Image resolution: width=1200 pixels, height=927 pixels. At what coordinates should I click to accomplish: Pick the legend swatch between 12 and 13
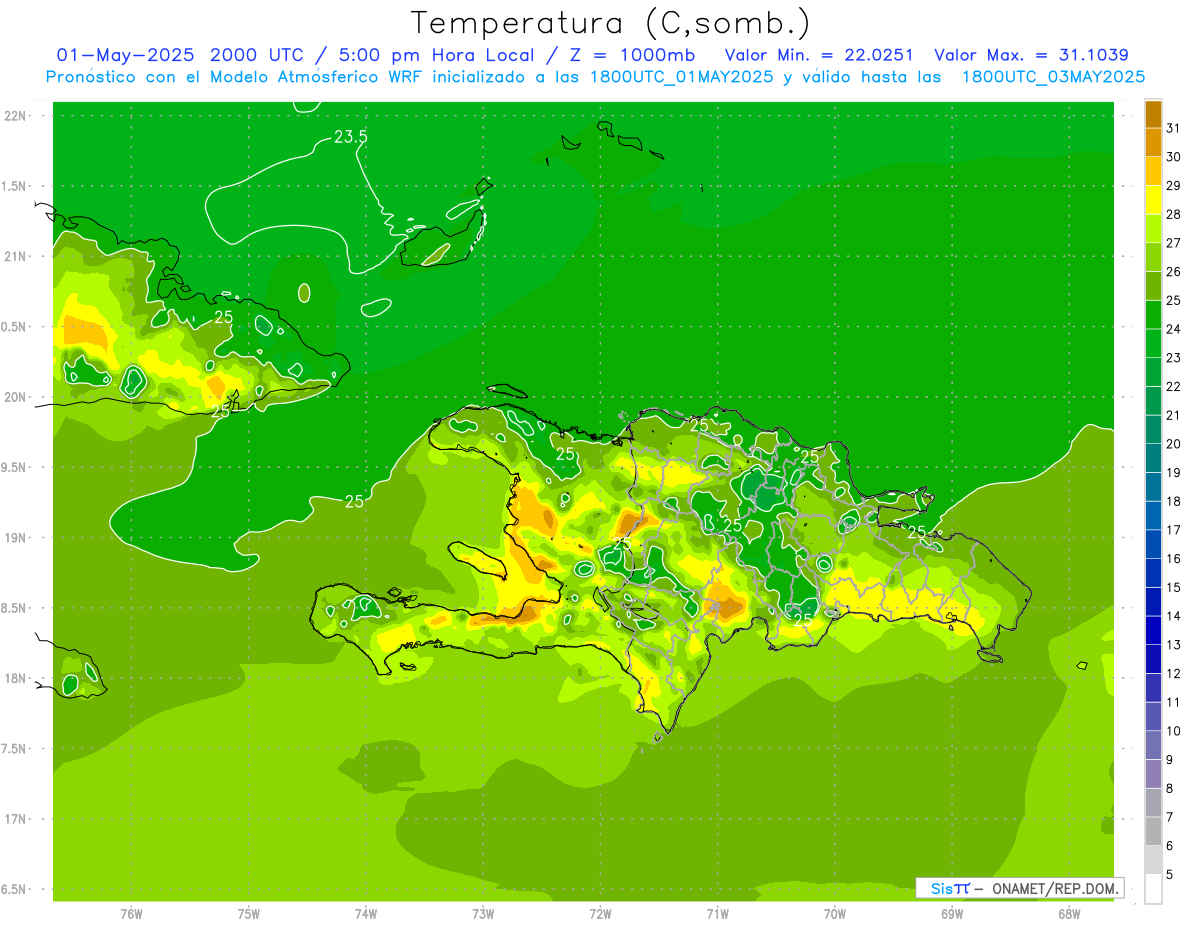pyautogui.click(x=1153, y=659)
